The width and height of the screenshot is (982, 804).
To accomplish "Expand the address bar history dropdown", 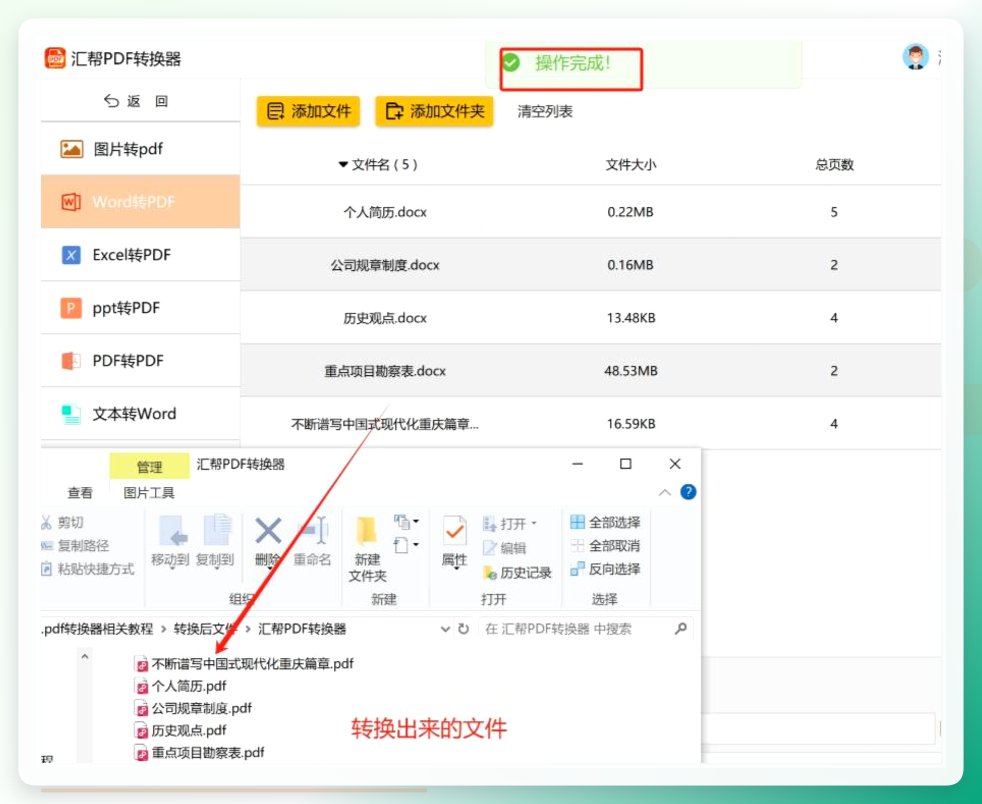I will (445, 629).
